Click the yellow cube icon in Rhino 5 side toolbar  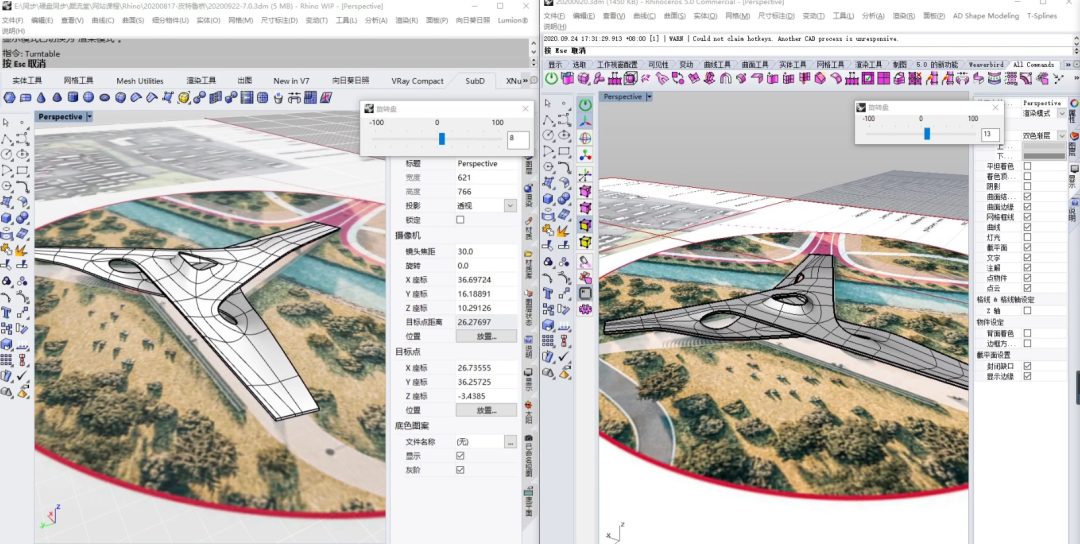[585, 242]
